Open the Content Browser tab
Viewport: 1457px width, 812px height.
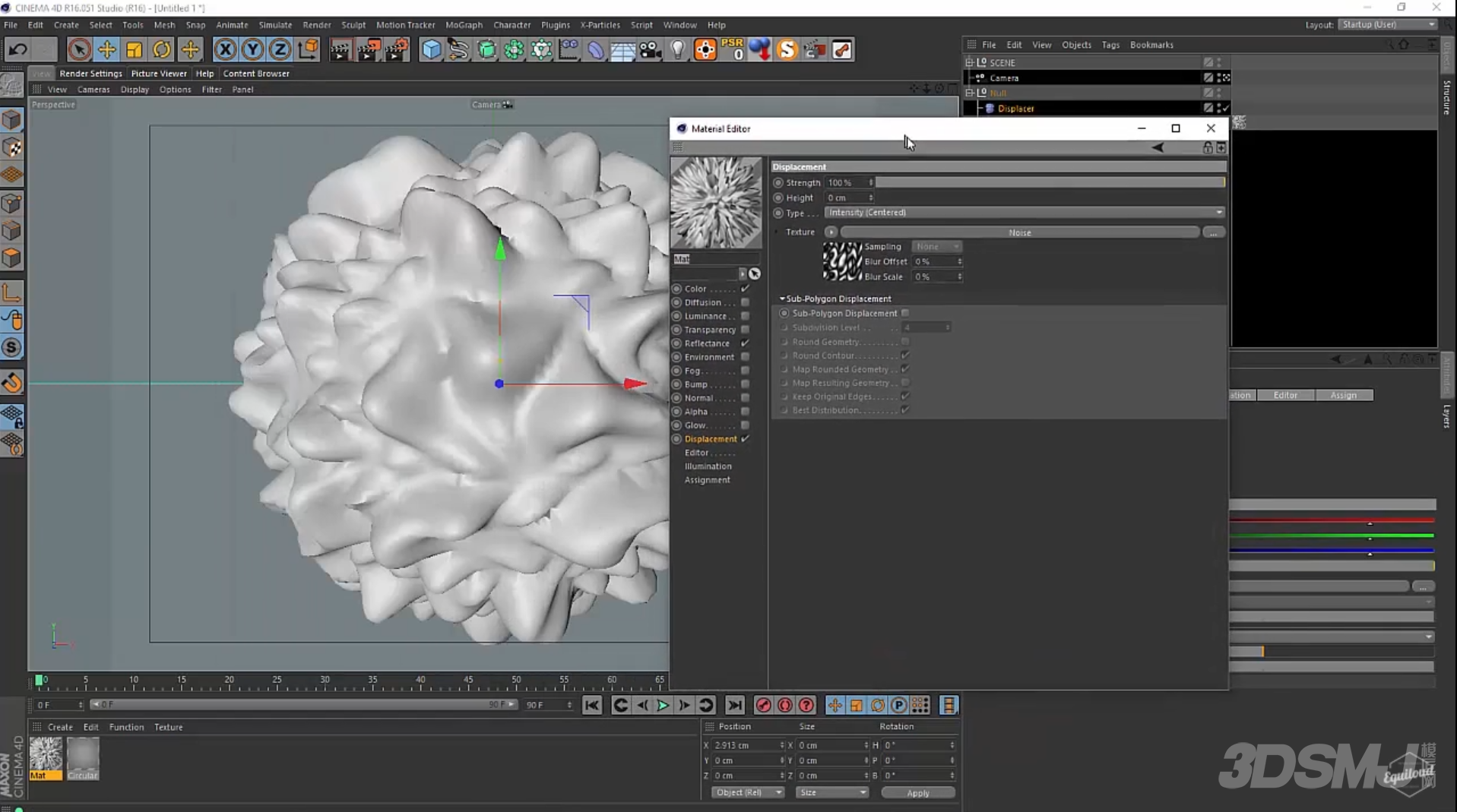[256, 74]
